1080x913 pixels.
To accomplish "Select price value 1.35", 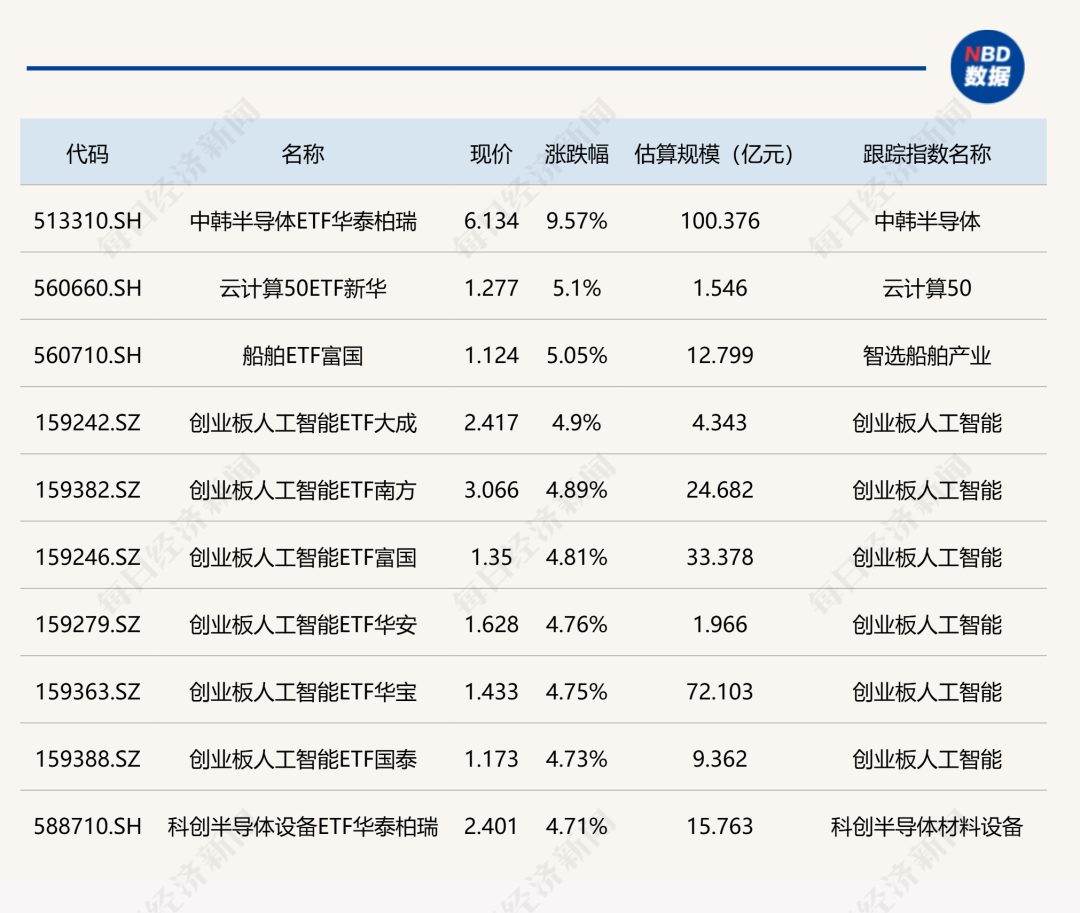I will (x=491, y=556).
